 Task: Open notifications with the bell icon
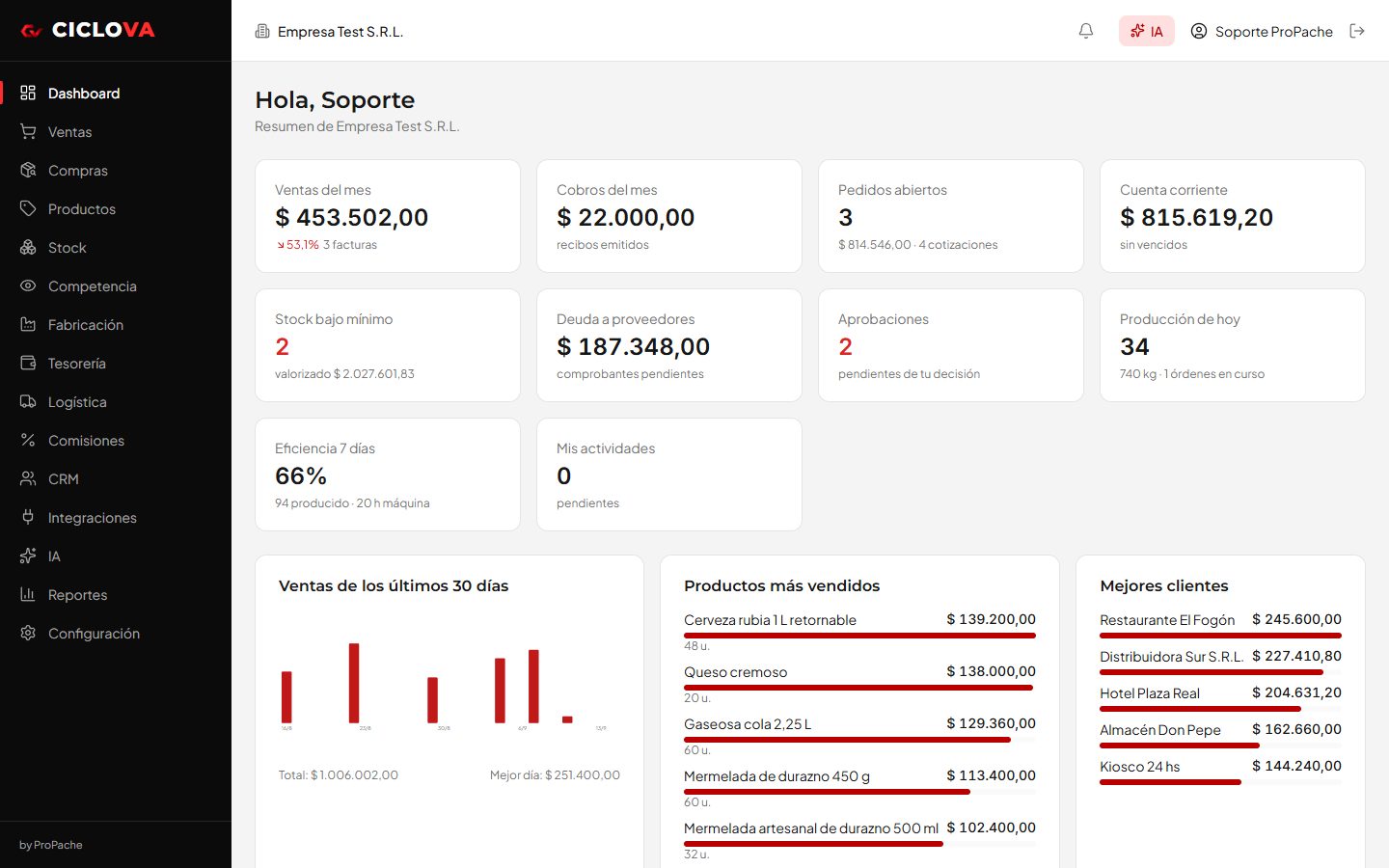coord(1086,31)
